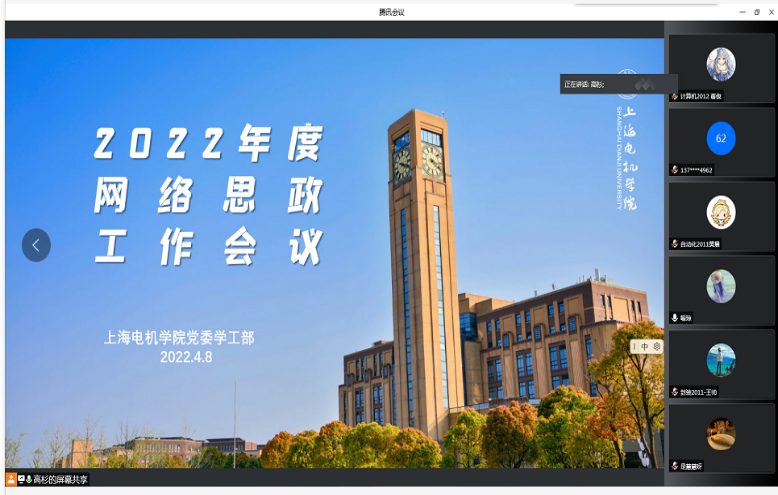
Task: Select the fifth participant's seaside avatar
Action: pos(721,360)
